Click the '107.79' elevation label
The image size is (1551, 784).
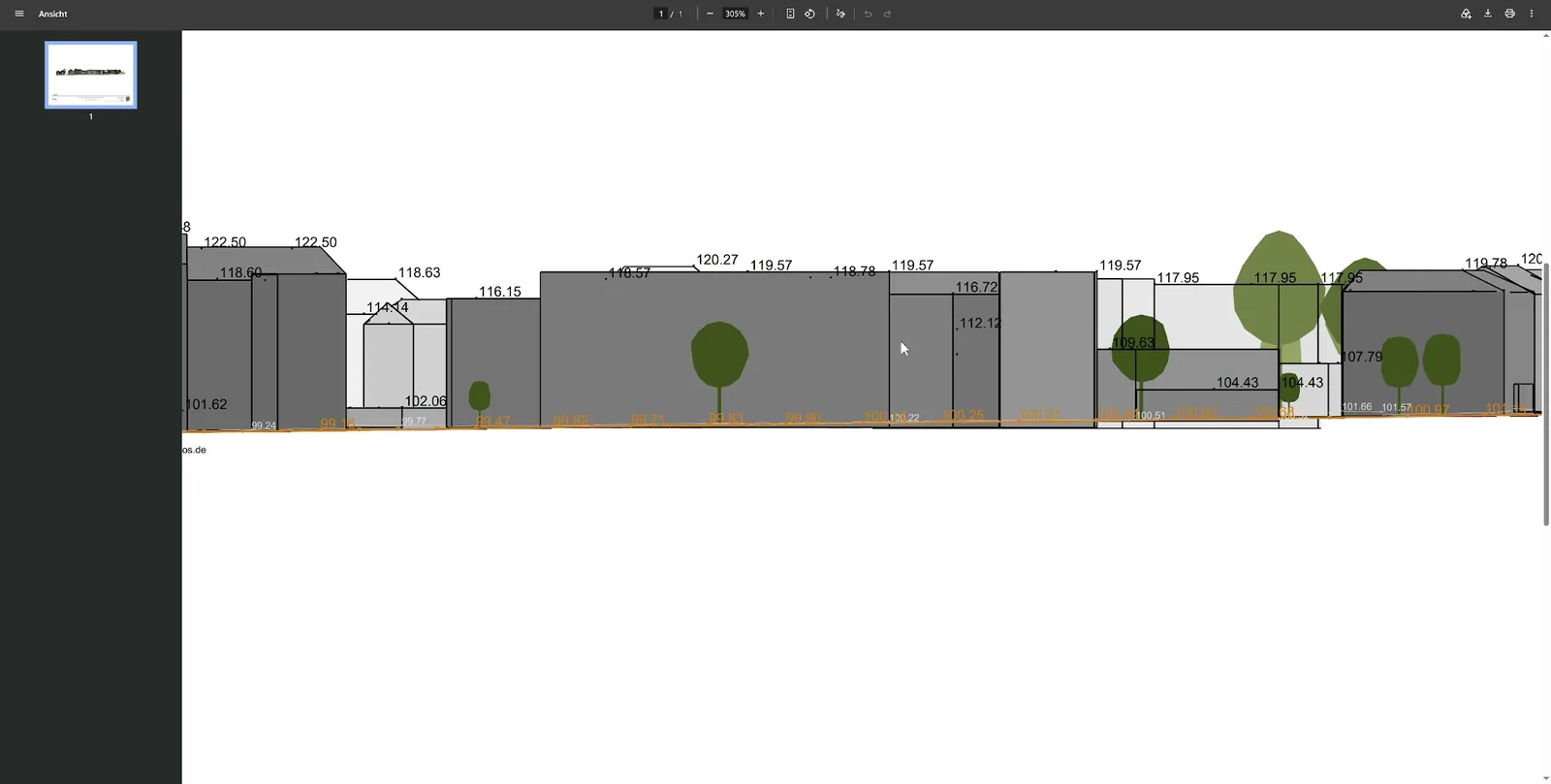click(x=1362, y=358)
